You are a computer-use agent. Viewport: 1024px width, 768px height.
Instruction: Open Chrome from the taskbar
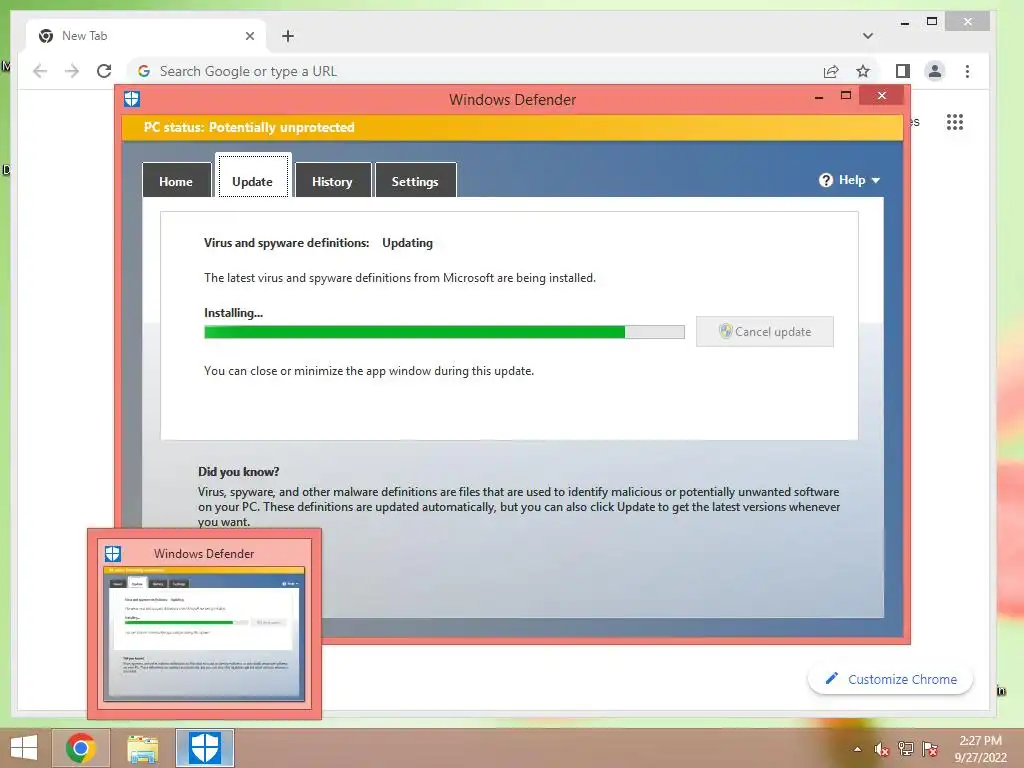81,748
